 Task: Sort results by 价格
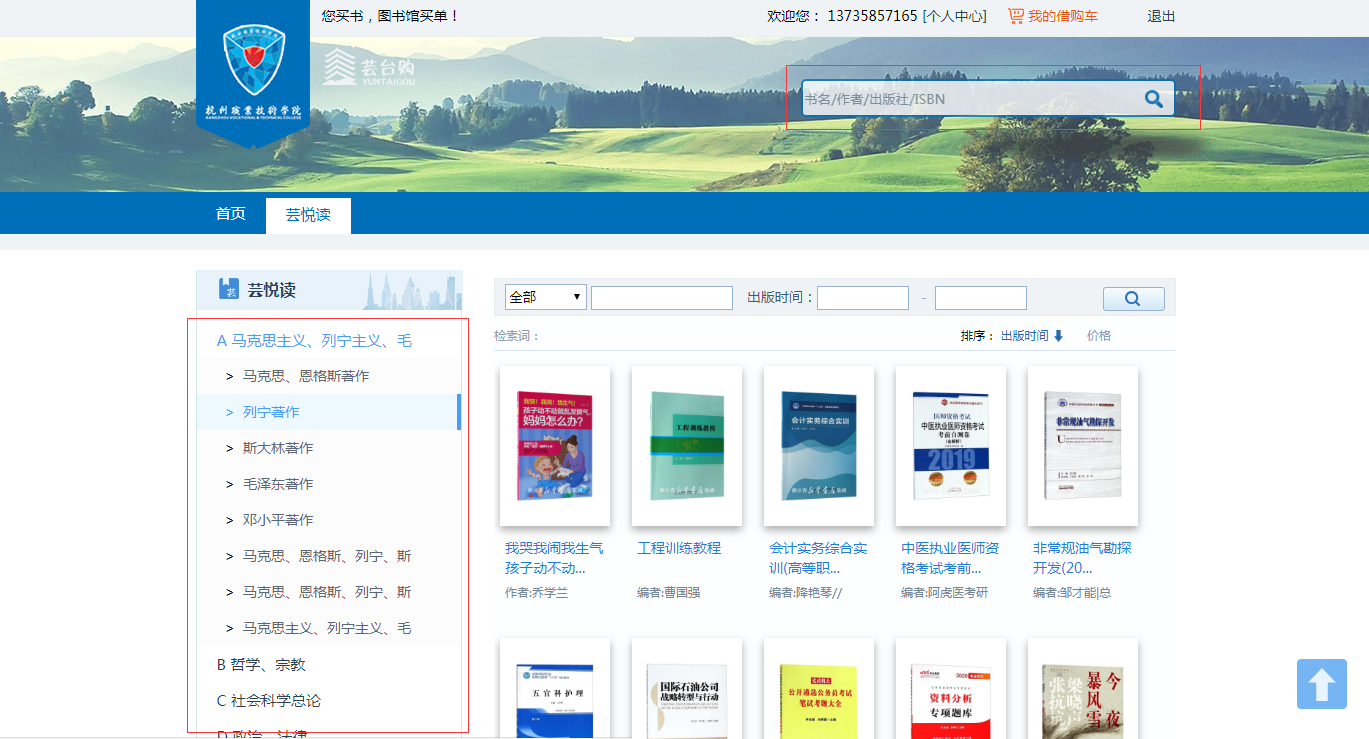1098,336
